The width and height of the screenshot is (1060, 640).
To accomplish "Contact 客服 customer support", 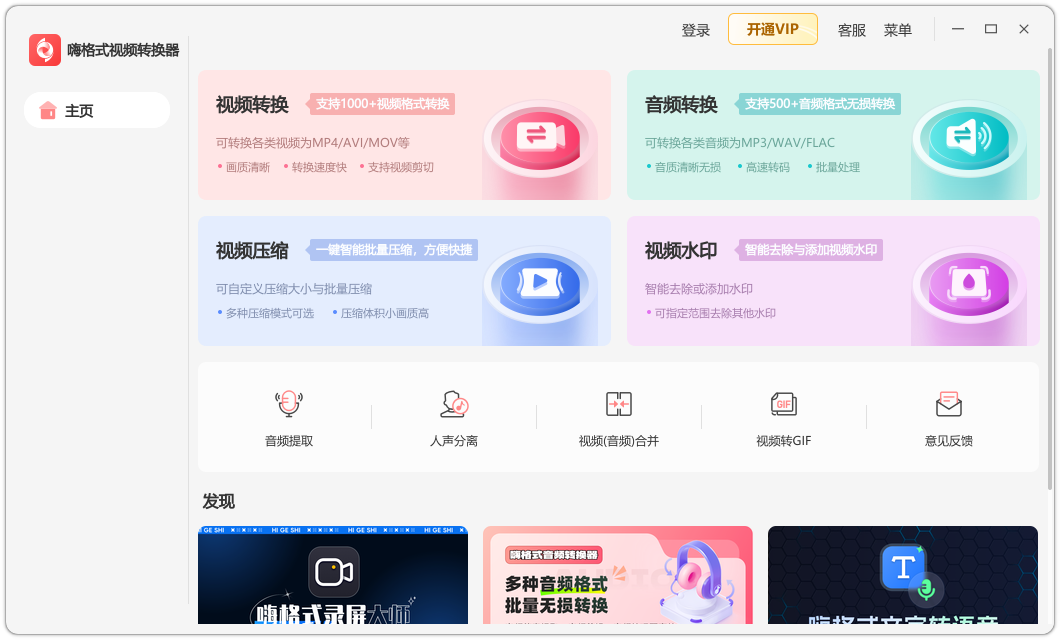I will [x=851, y=29].
